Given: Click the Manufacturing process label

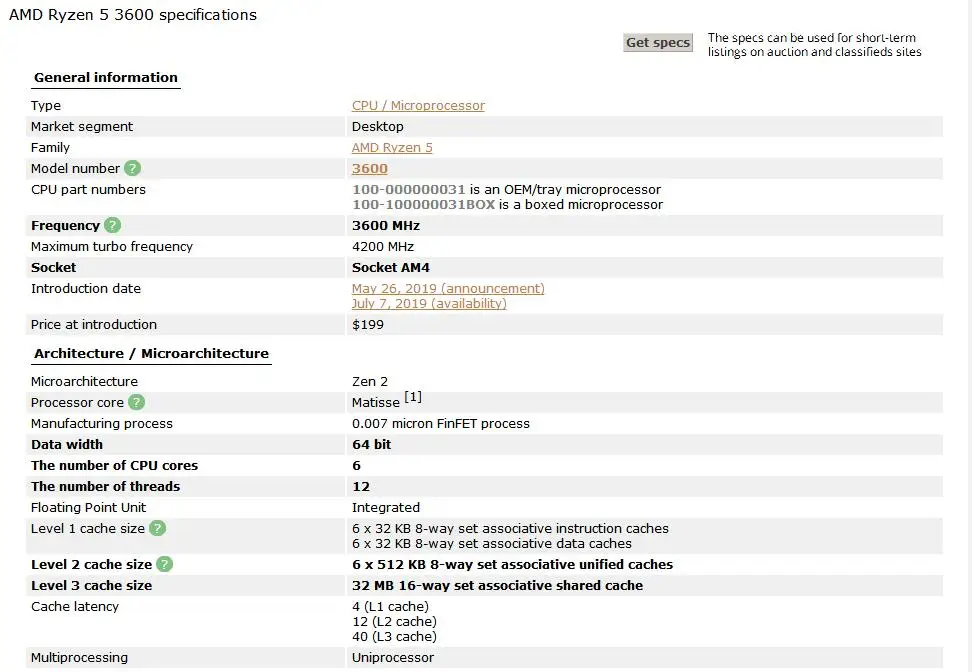Looking at the screenshot, I should [102, 423].
